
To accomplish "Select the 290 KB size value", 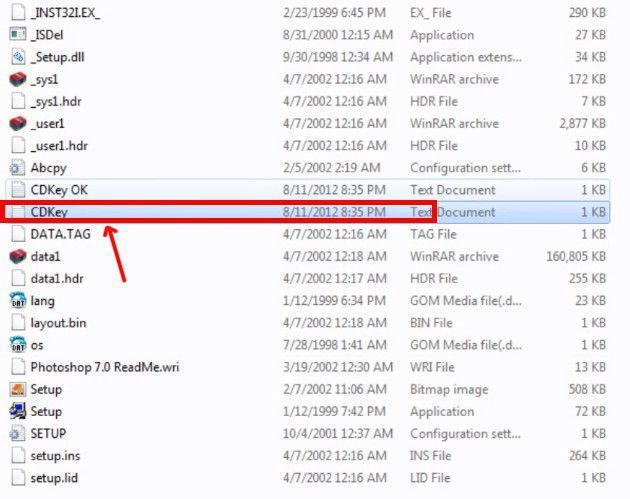I will (x=587, y=13).
